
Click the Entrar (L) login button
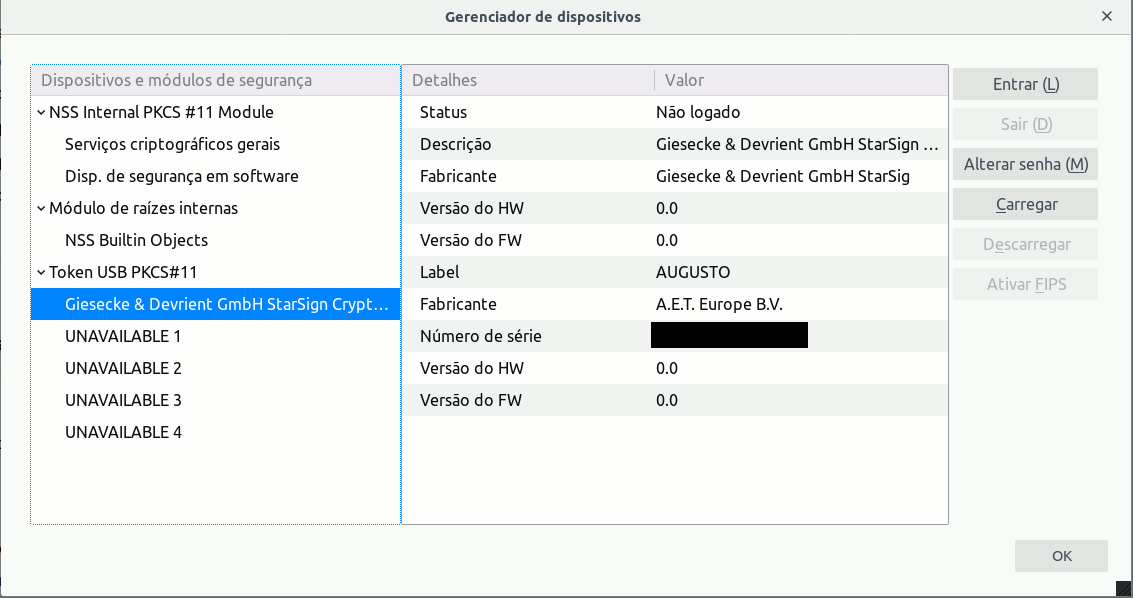[1025, 84]
